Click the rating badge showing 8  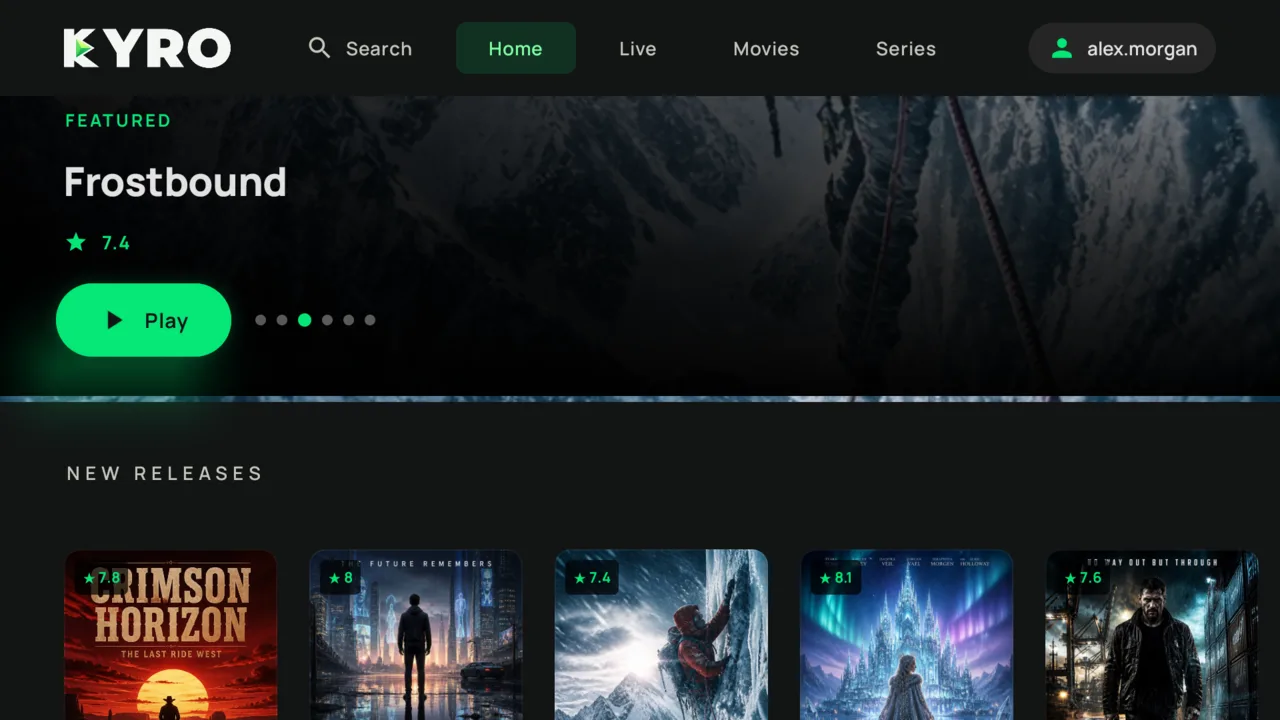pos(340,578)
